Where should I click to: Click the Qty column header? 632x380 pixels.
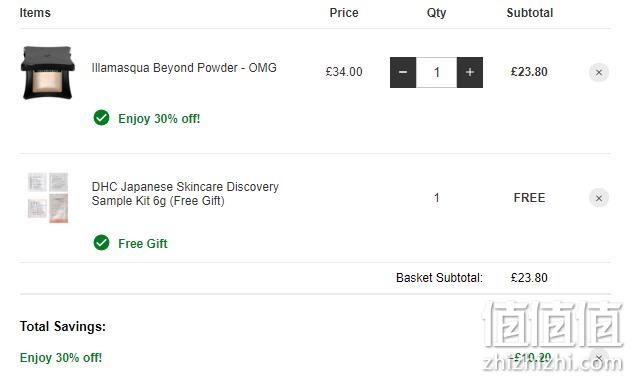[x=437, y=13]
